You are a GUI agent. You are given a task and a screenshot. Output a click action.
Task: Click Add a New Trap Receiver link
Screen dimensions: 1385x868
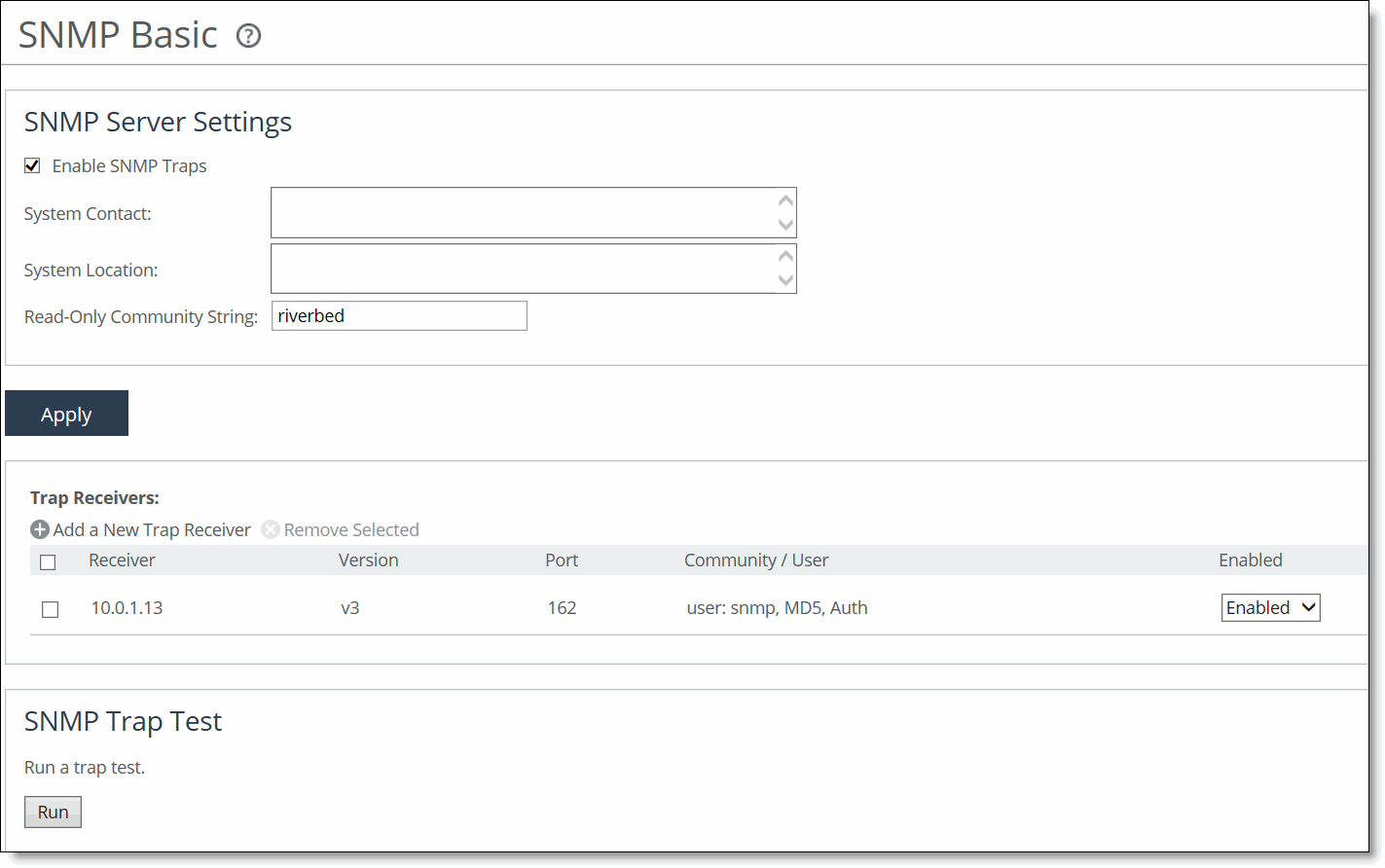click(x=152, y=529)
